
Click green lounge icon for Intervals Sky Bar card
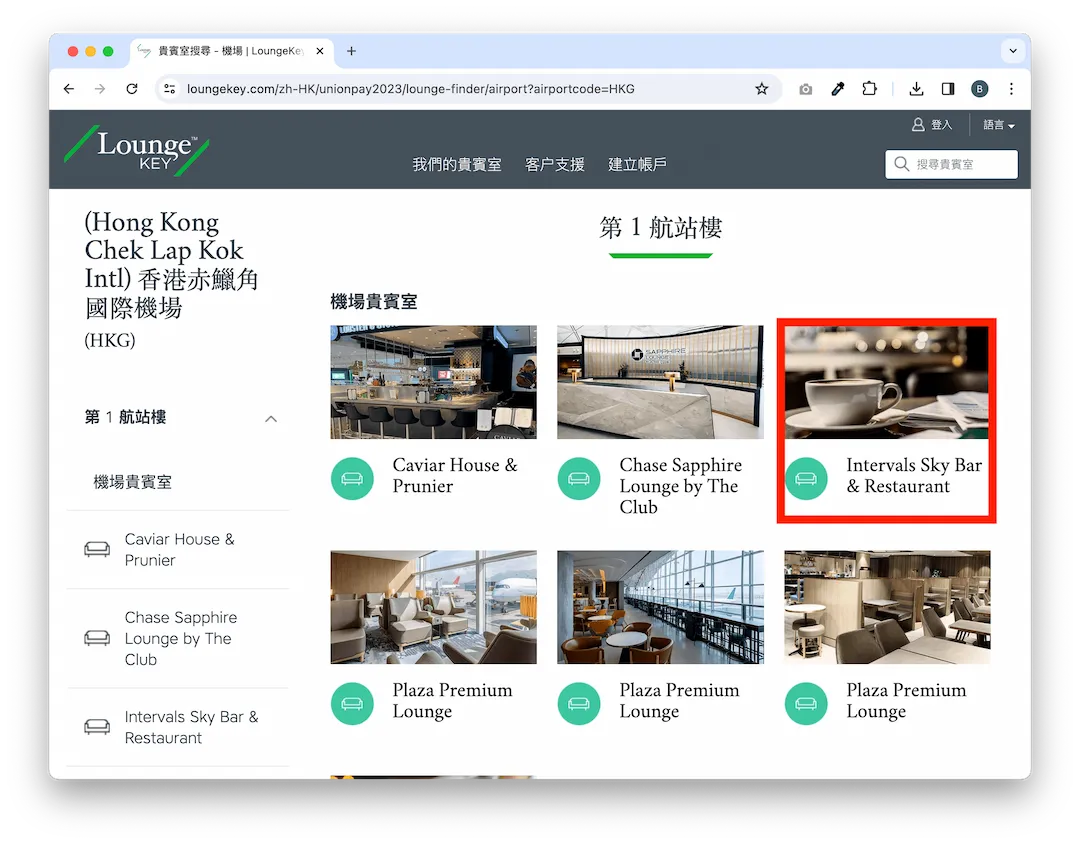(x=806, y=478)
